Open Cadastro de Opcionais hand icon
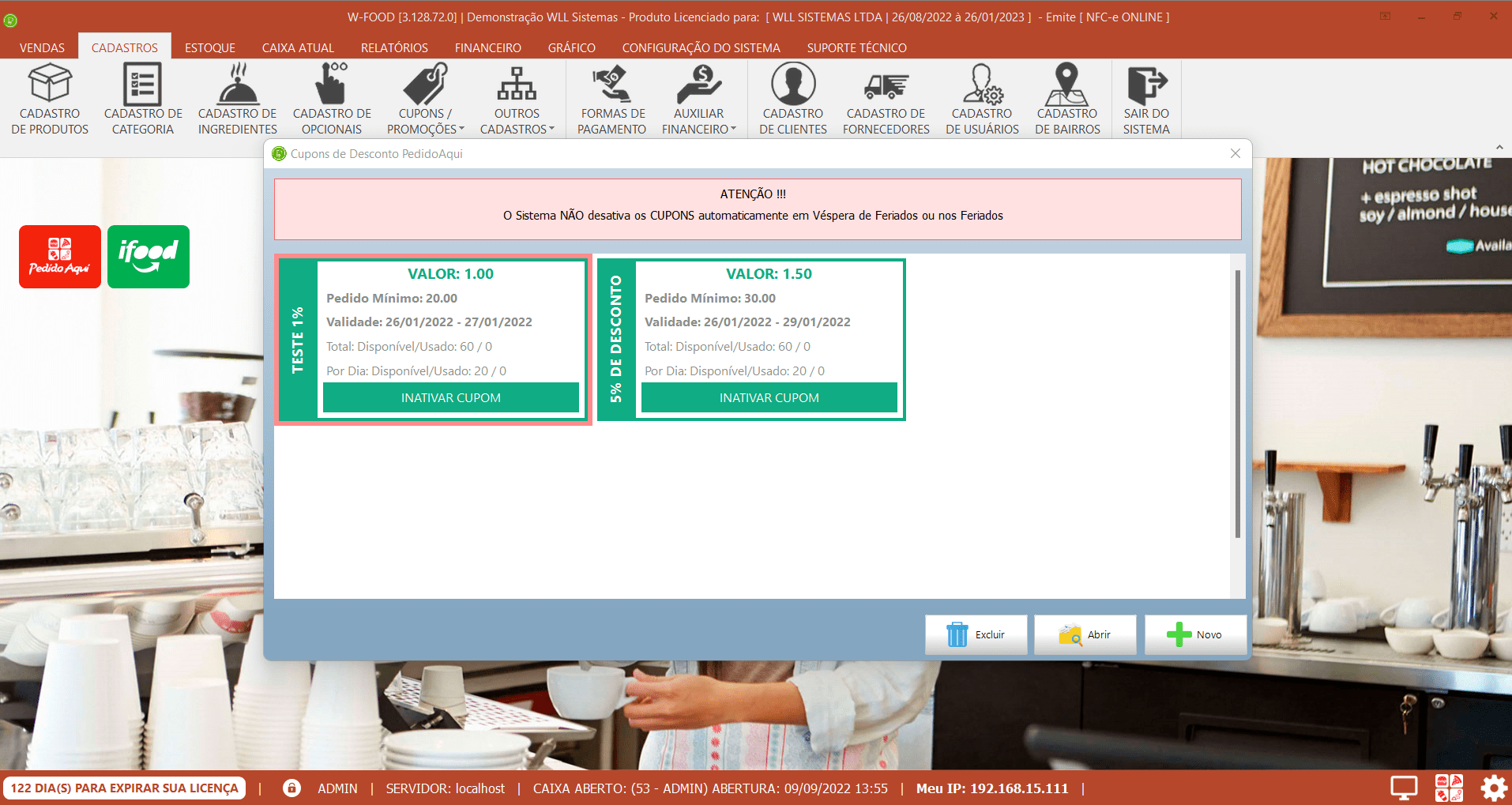1512x805 pixels. (x=332, y=83)
